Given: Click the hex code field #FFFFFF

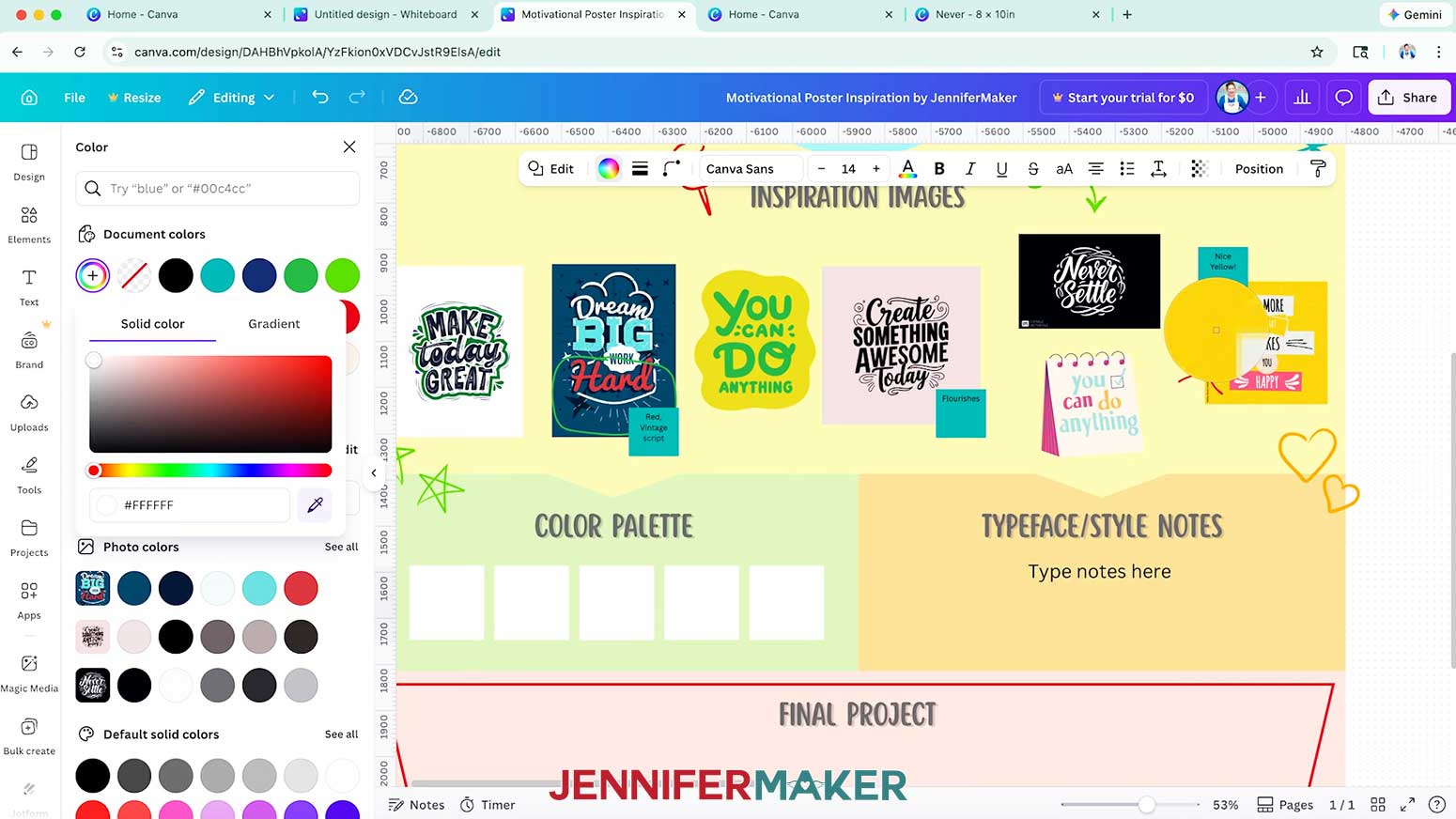Looking at the screenshot, I should 190,505.
